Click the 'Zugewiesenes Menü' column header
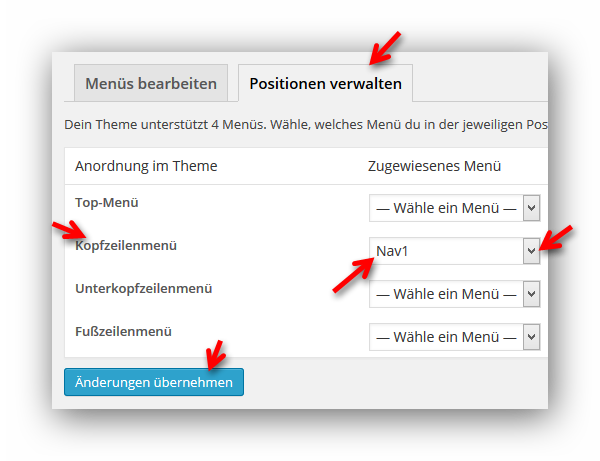 tap(434, 166)
